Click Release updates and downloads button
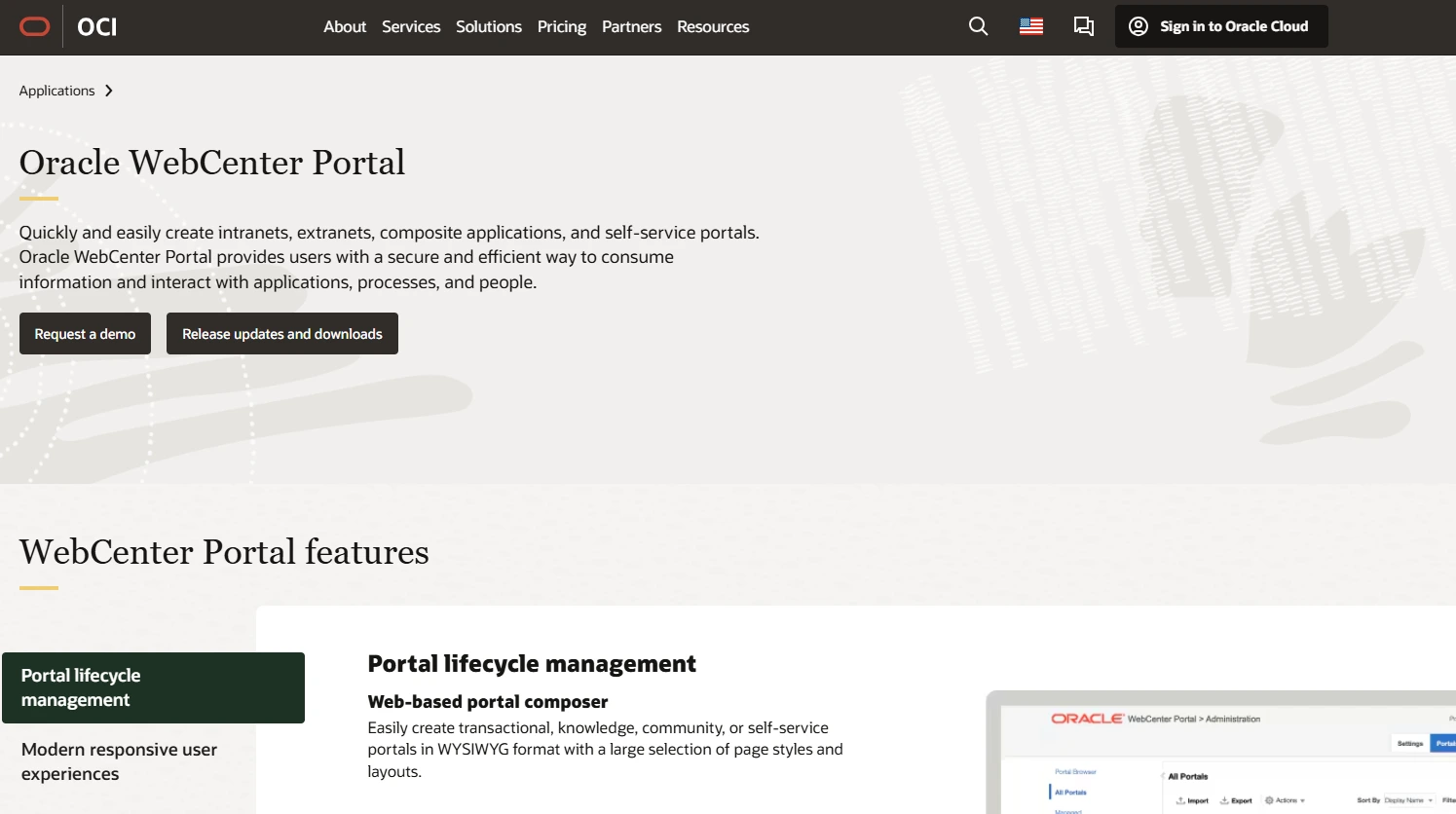 pyautogui.click(x=282, y=333)
